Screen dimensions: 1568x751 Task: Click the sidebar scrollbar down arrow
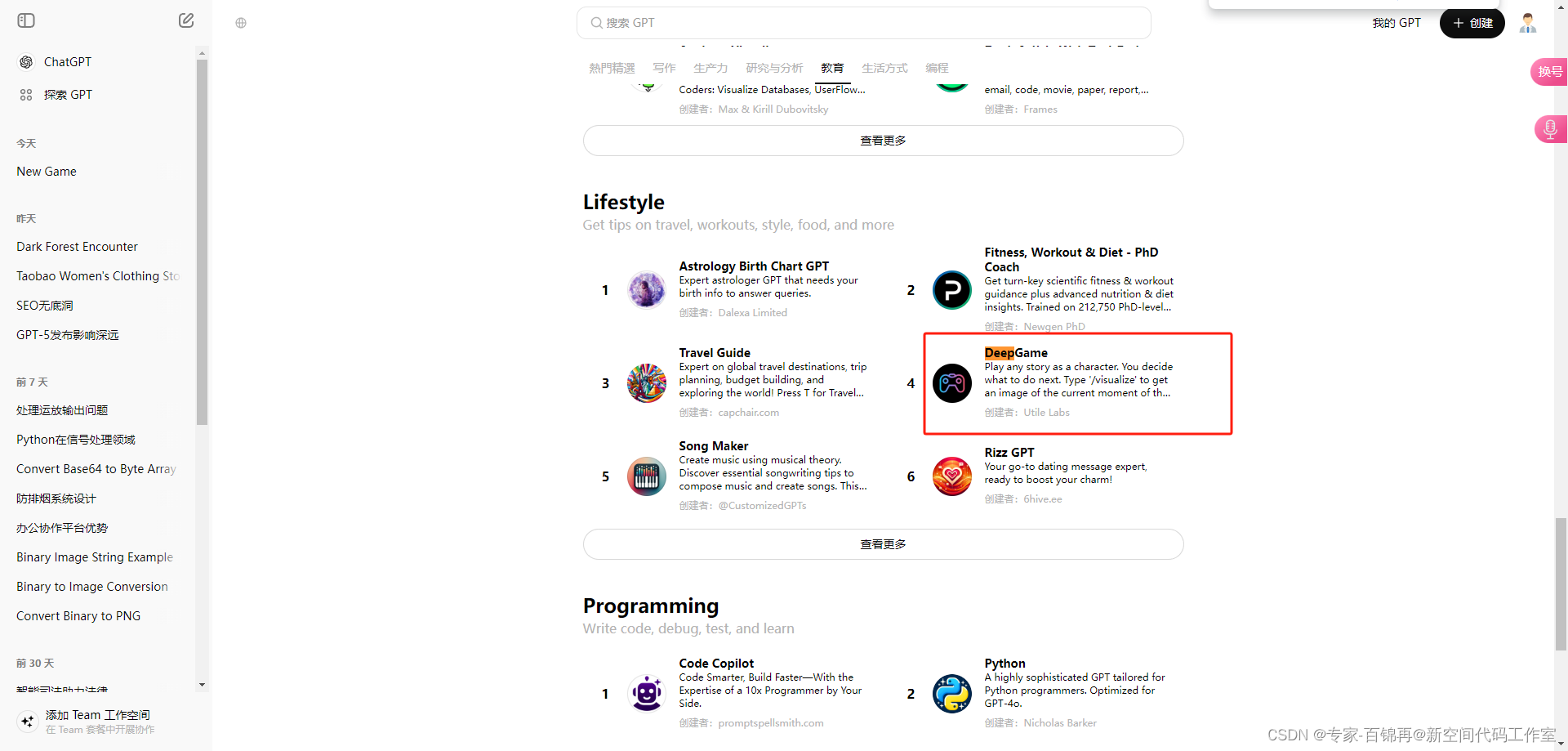202,685
